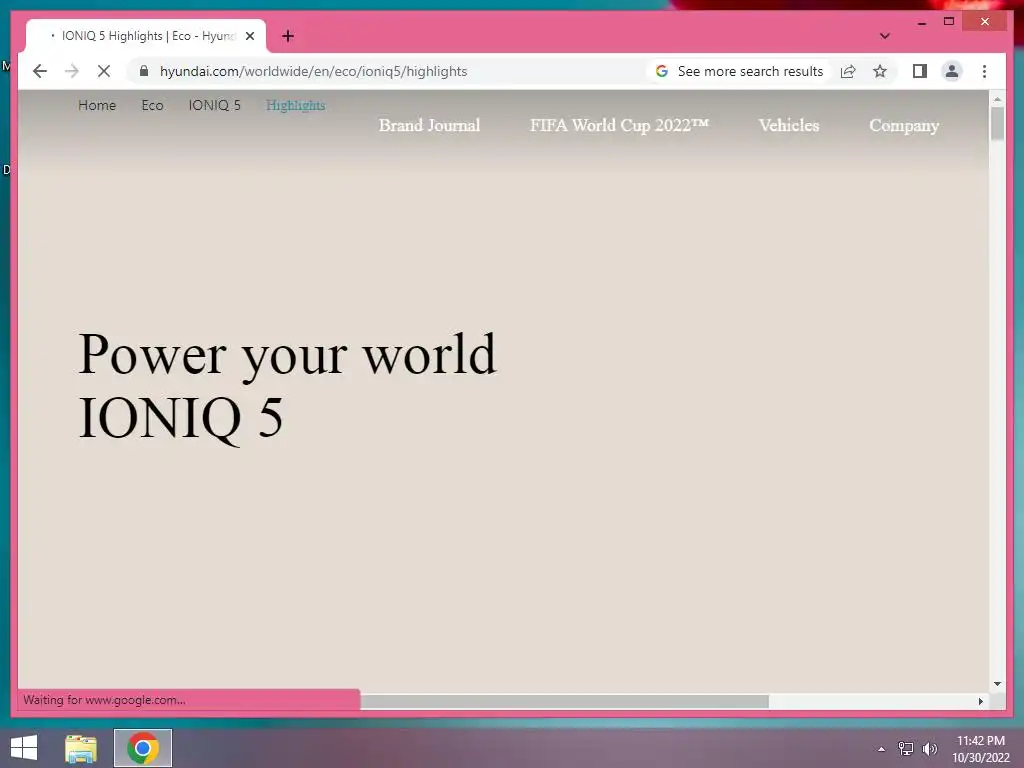The width and height of the screenshot is (1024, 768).
Task: Open Brand Journal menu
Action: click(x=429, y=125)
